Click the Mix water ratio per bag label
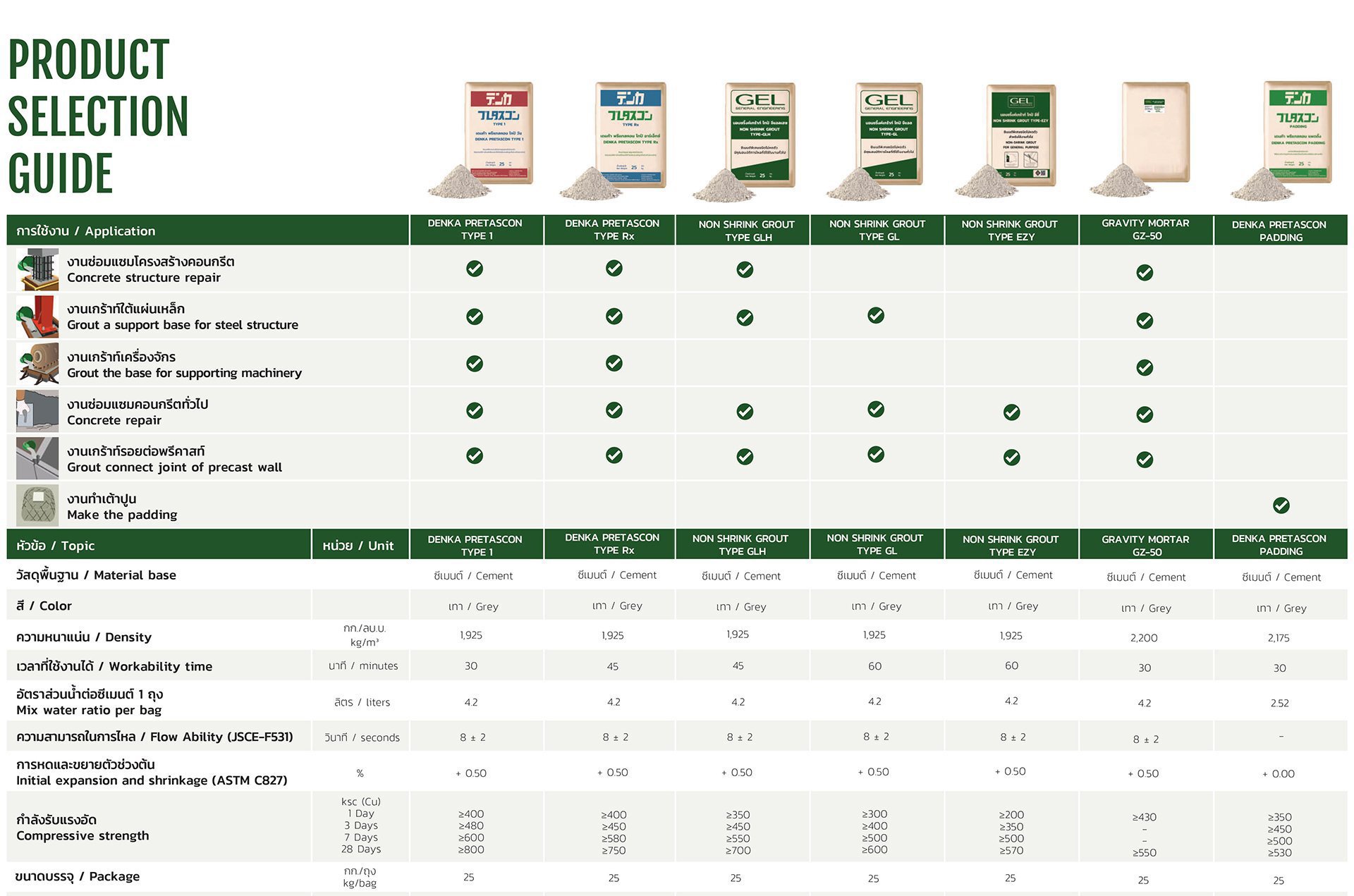1354x896 pixels. (89, 702)
